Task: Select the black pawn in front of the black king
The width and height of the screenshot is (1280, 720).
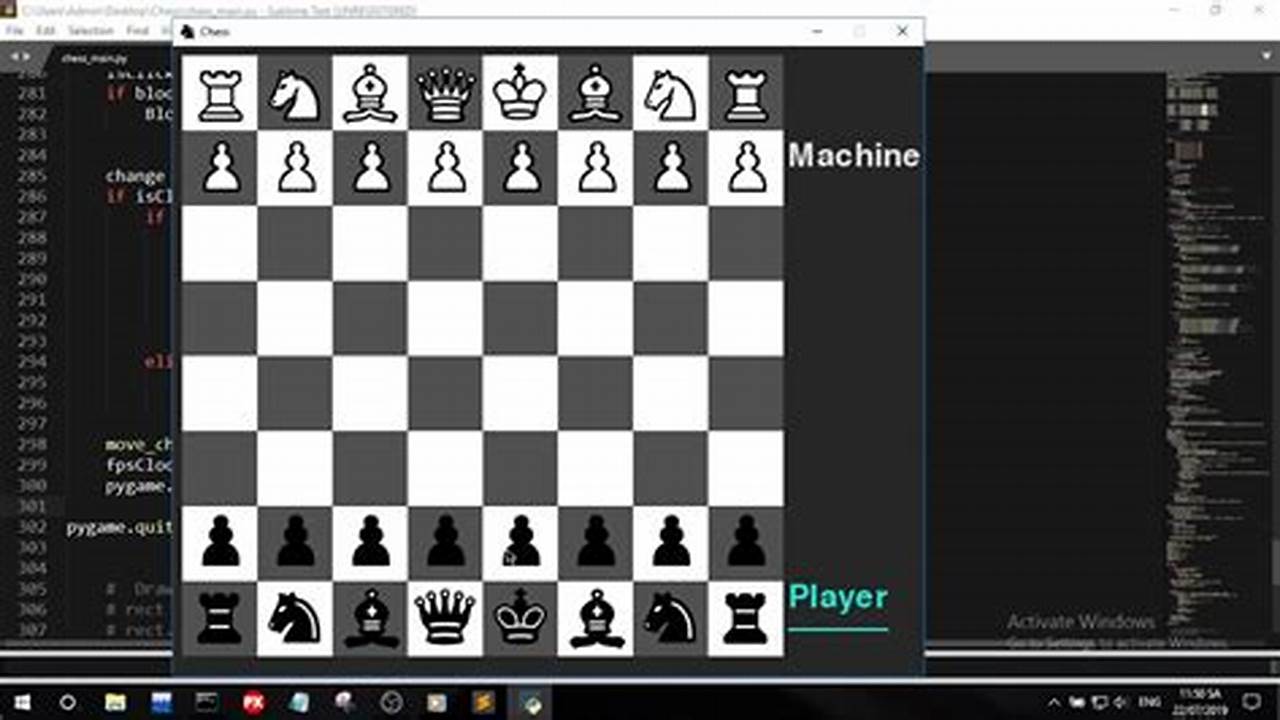Action: click(521, 543)
